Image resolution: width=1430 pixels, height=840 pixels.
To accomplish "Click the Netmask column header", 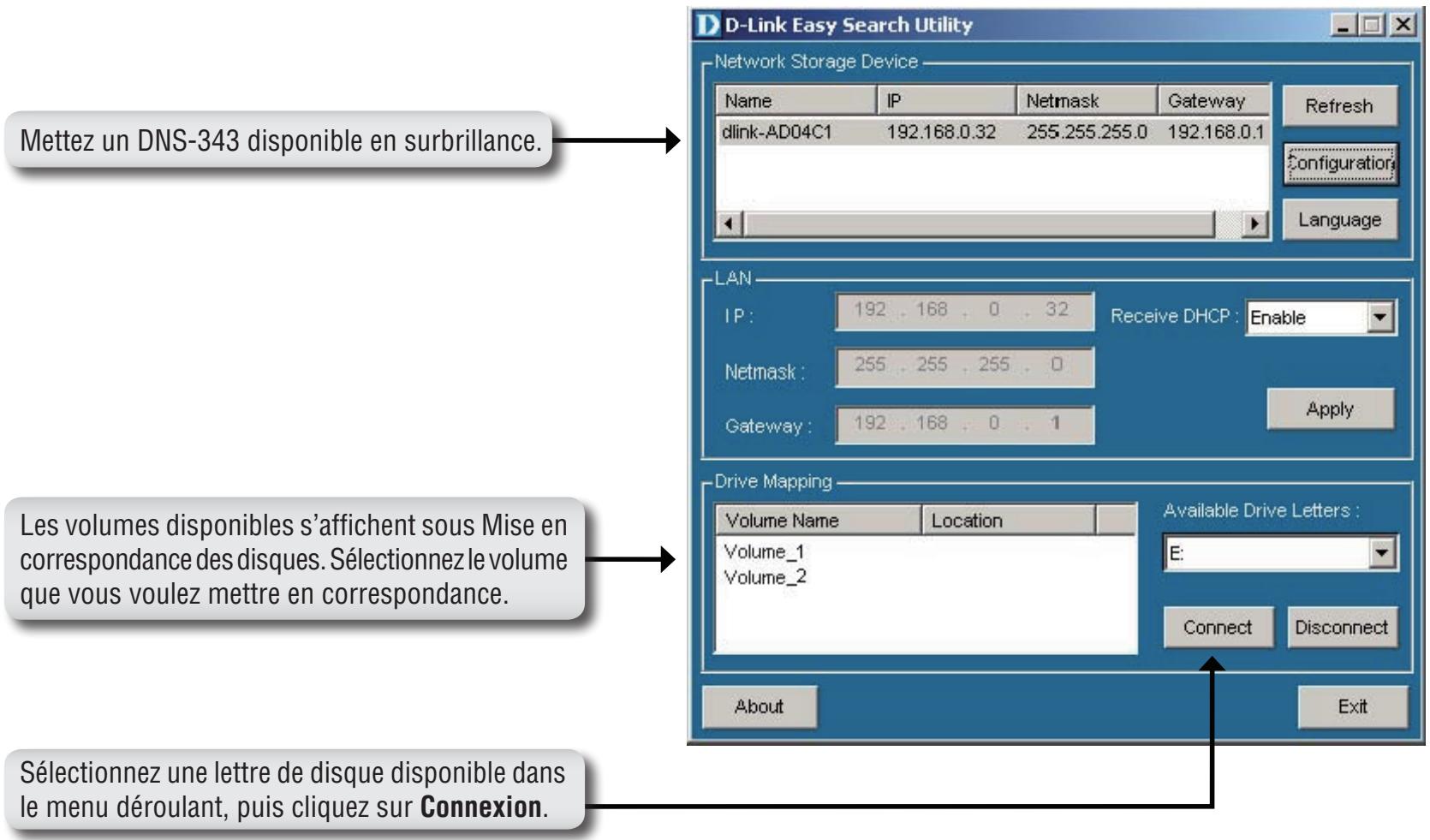I will (x=1087, y=101).
